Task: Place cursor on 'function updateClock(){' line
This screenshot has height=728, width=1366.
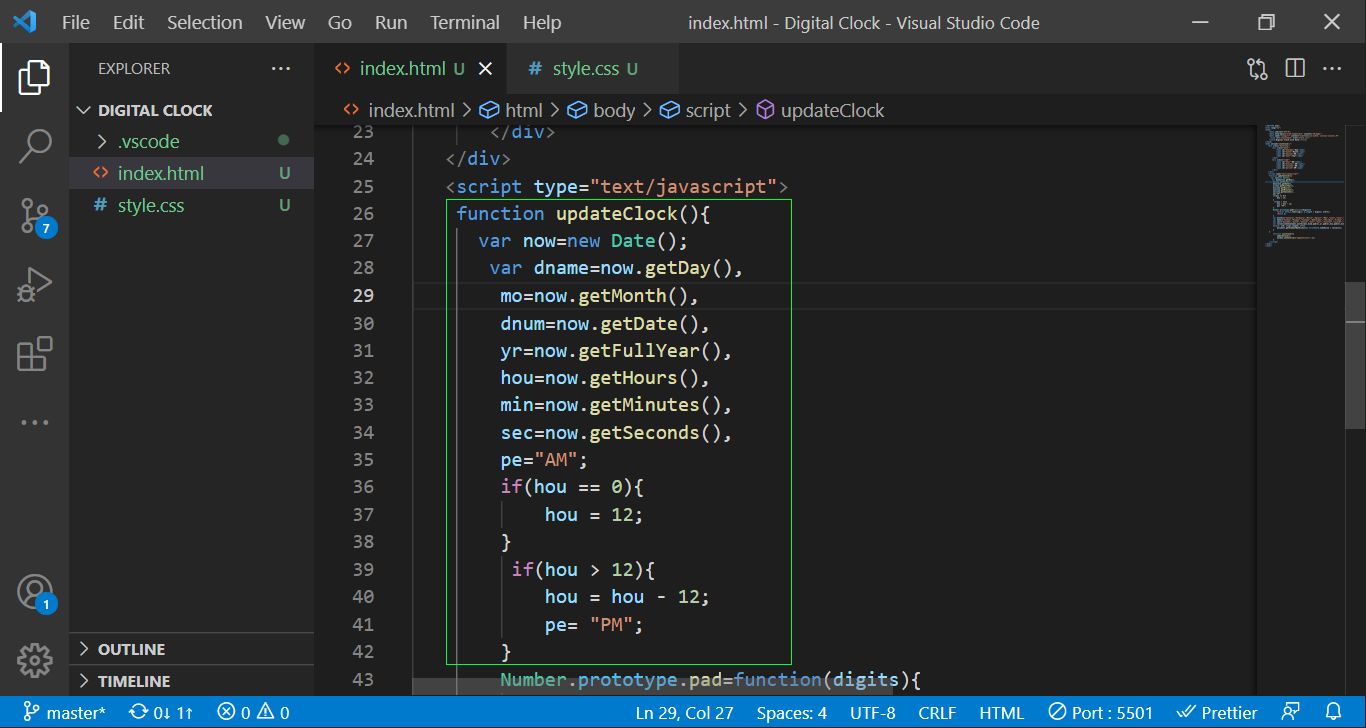Action: coord(583,214)
